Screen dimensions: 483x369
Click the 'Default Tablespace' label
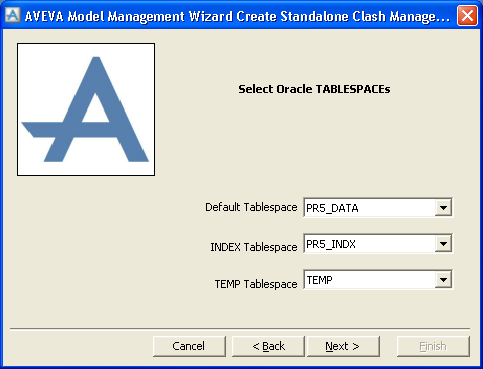coord(251,207)
